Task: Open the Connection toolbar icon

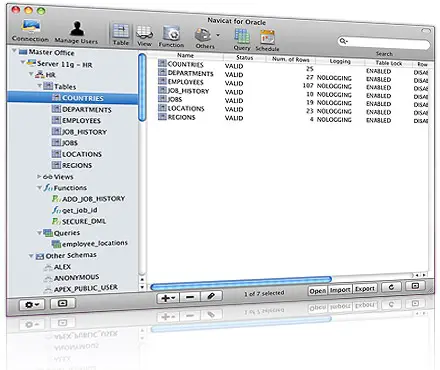Action: pos(30,30)
